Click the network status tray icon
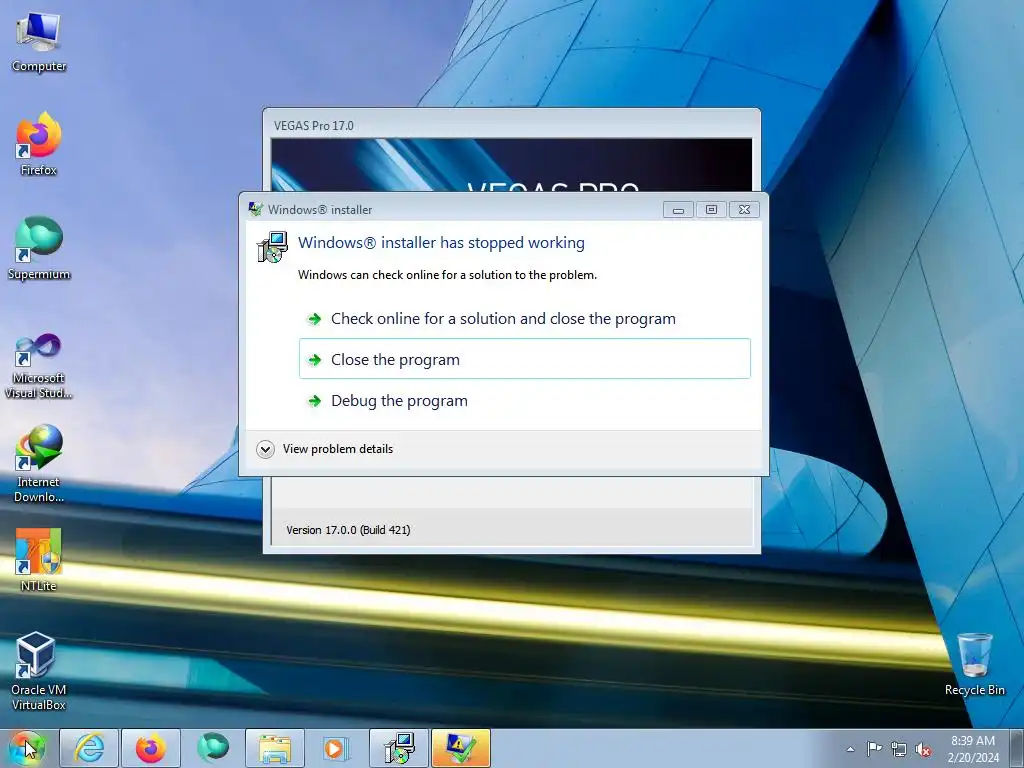 coord(899,749)
